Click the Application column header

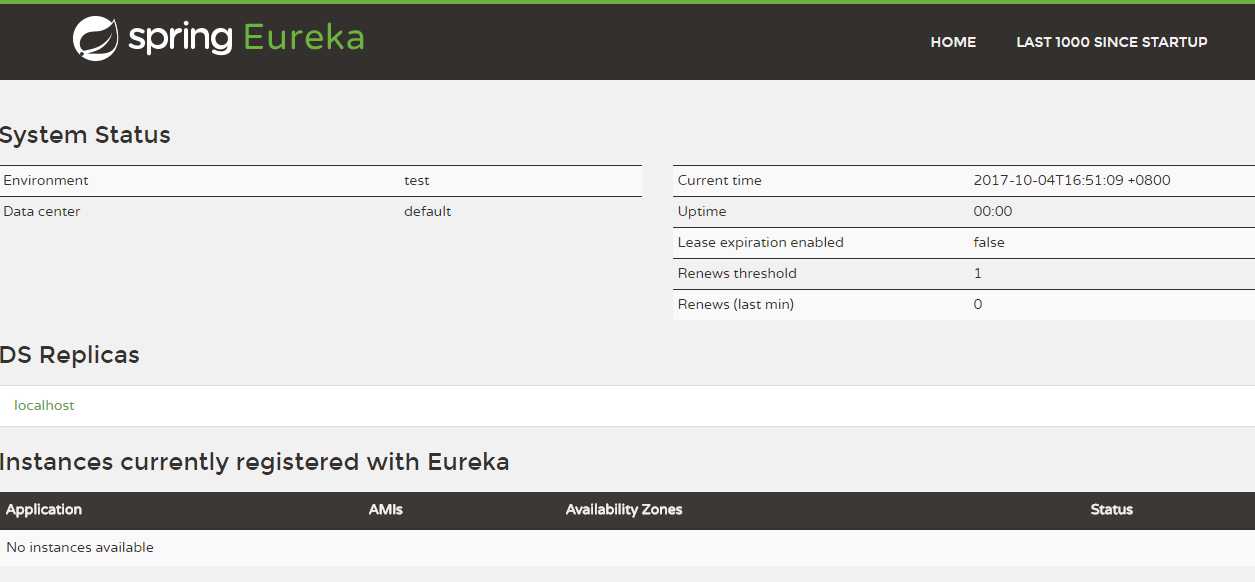[44, 510]
